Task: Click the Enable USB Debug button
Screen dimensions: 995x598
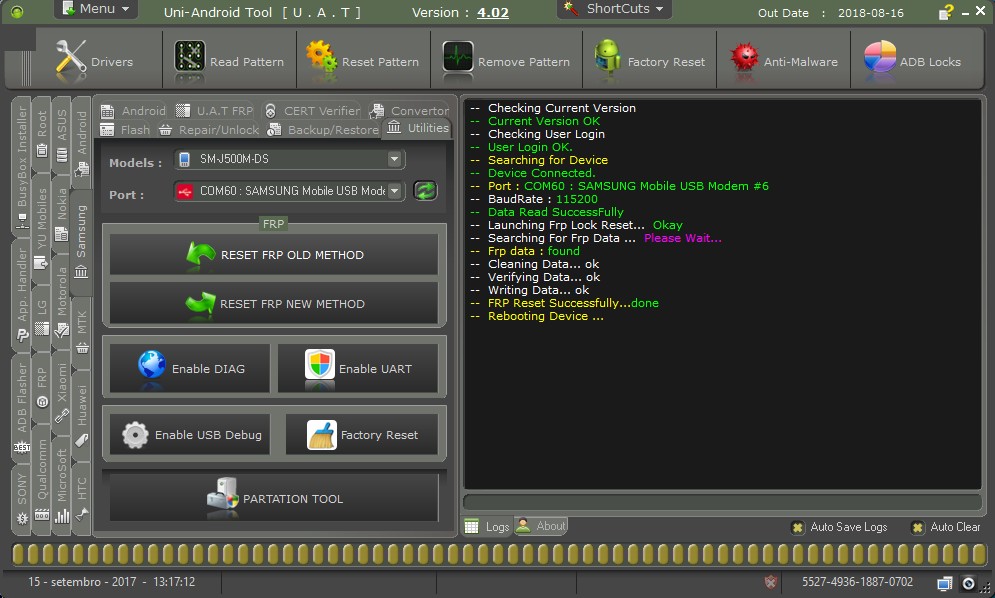Action: (190, 434)
